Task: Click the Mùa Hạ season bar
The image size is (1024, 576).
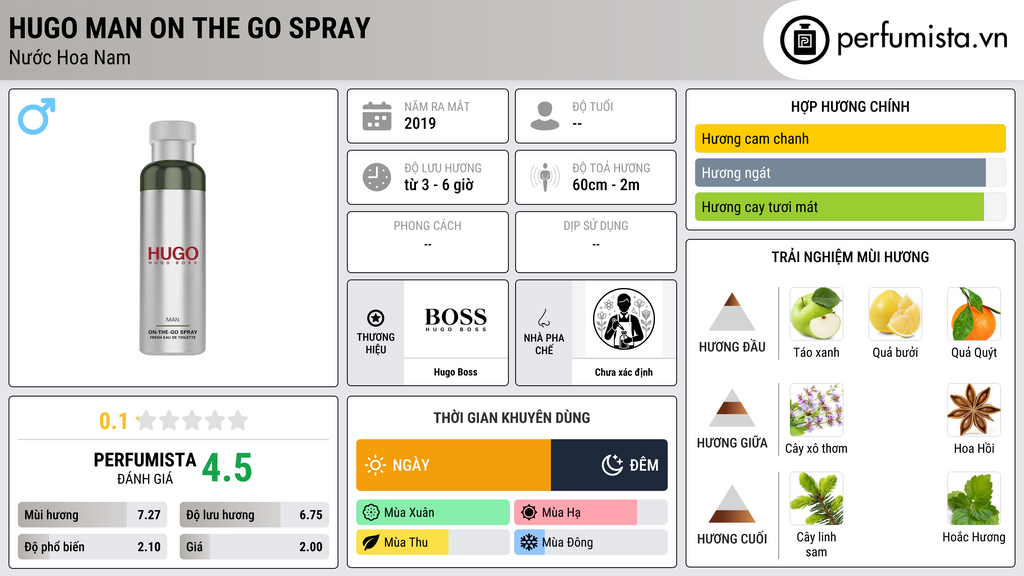Action: (x=590, y=512)
